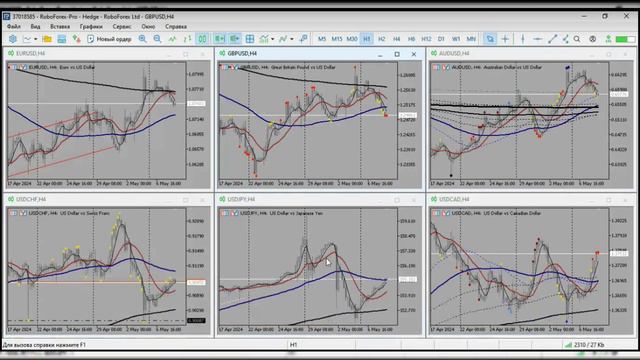Viewport: 640px width, 360px height.
Task: Click the green-red arrows icon in toolbar
Action: 76,39
